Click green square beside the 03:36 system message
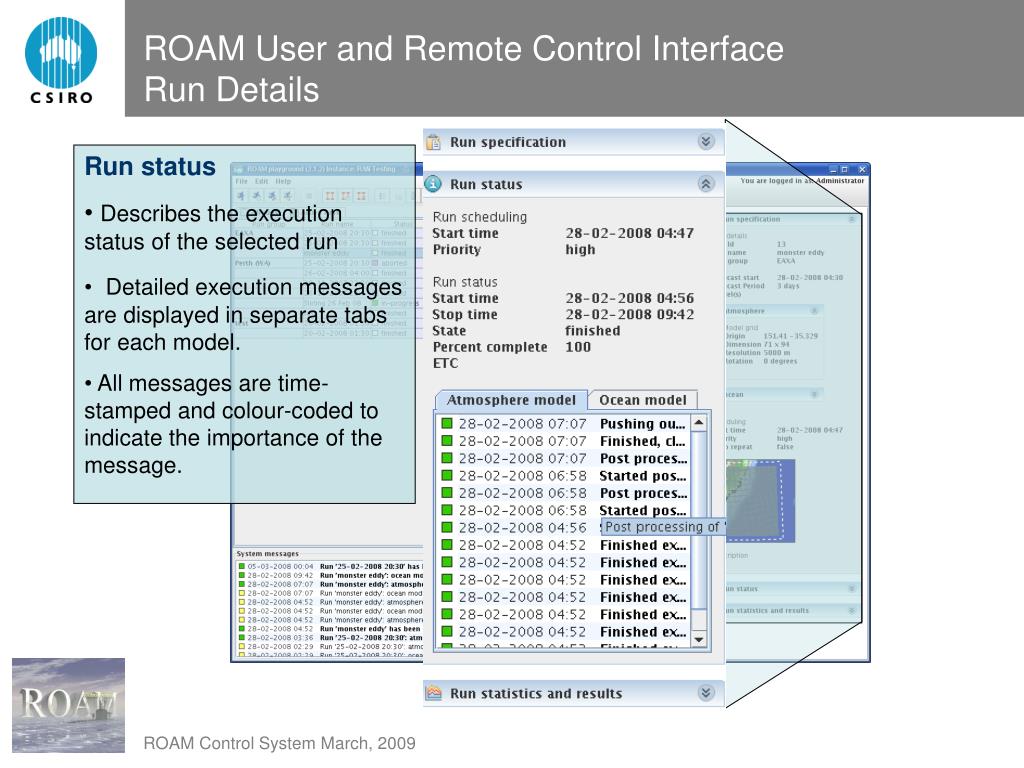Viewport: 1024px width, 768px height. 242,637
